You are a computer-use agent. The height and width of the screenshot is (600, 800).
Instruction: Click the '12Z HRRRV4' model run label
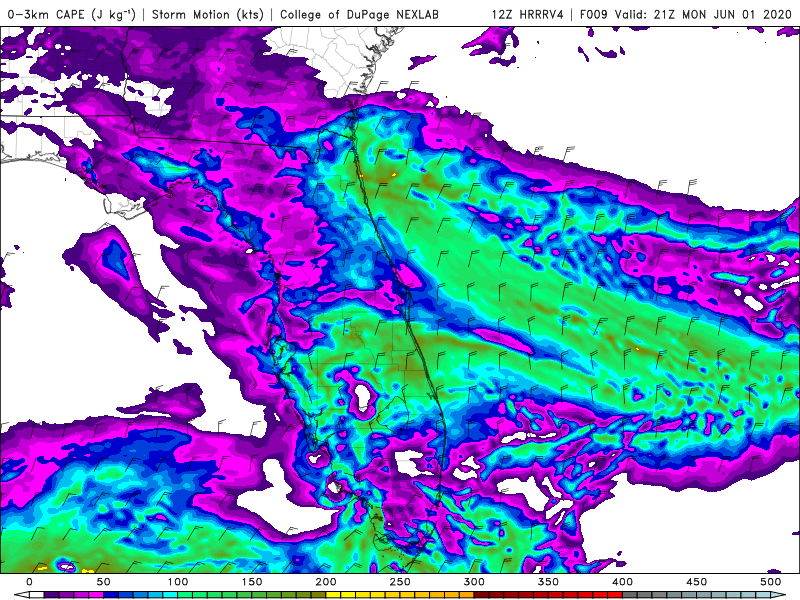point(528,14)
